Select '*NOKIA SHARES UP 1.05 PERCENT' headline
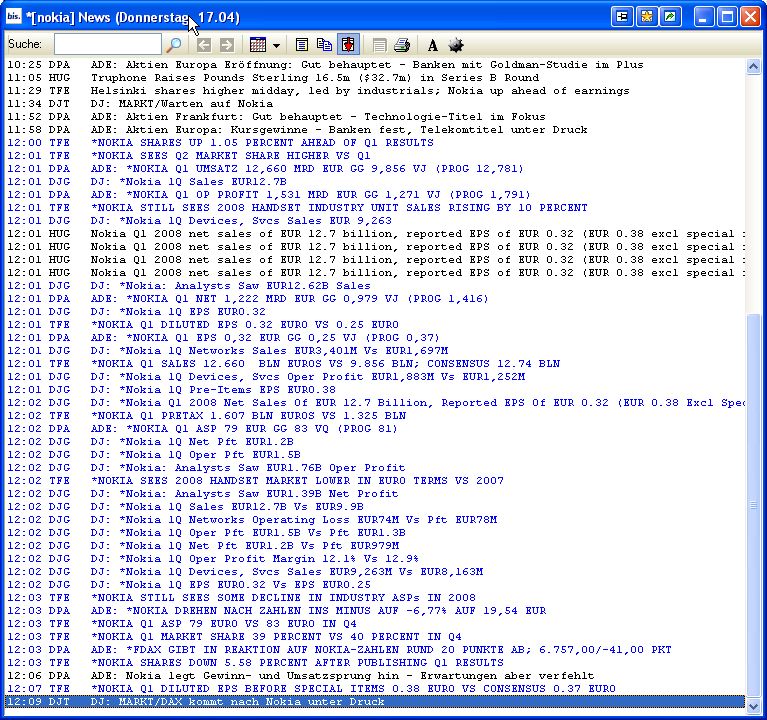The image size is (767, 720). point(376,143)
